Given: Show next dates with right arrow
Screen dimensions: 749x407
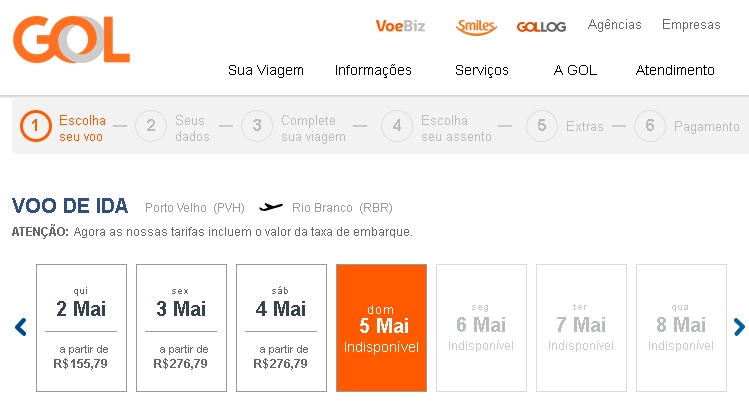Looking at the screenshot, I should 739,327.
